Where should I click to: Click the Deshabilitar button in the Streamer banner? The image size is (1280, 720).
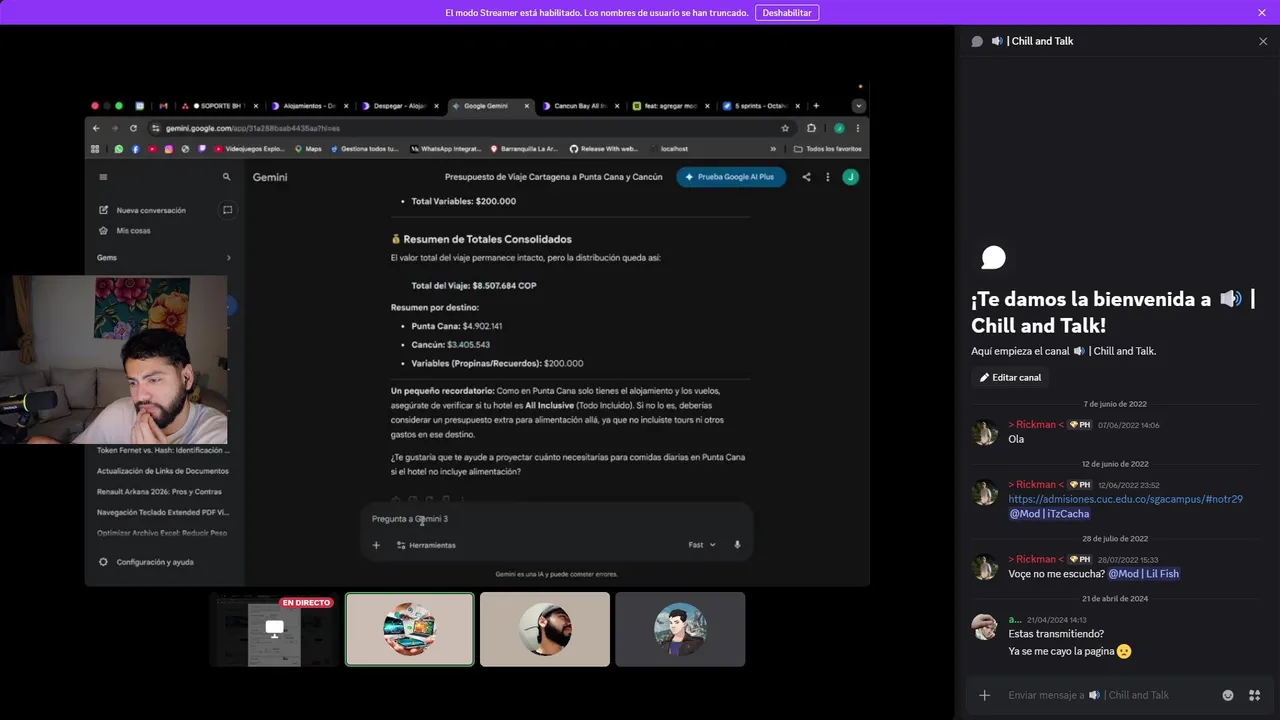787,13
